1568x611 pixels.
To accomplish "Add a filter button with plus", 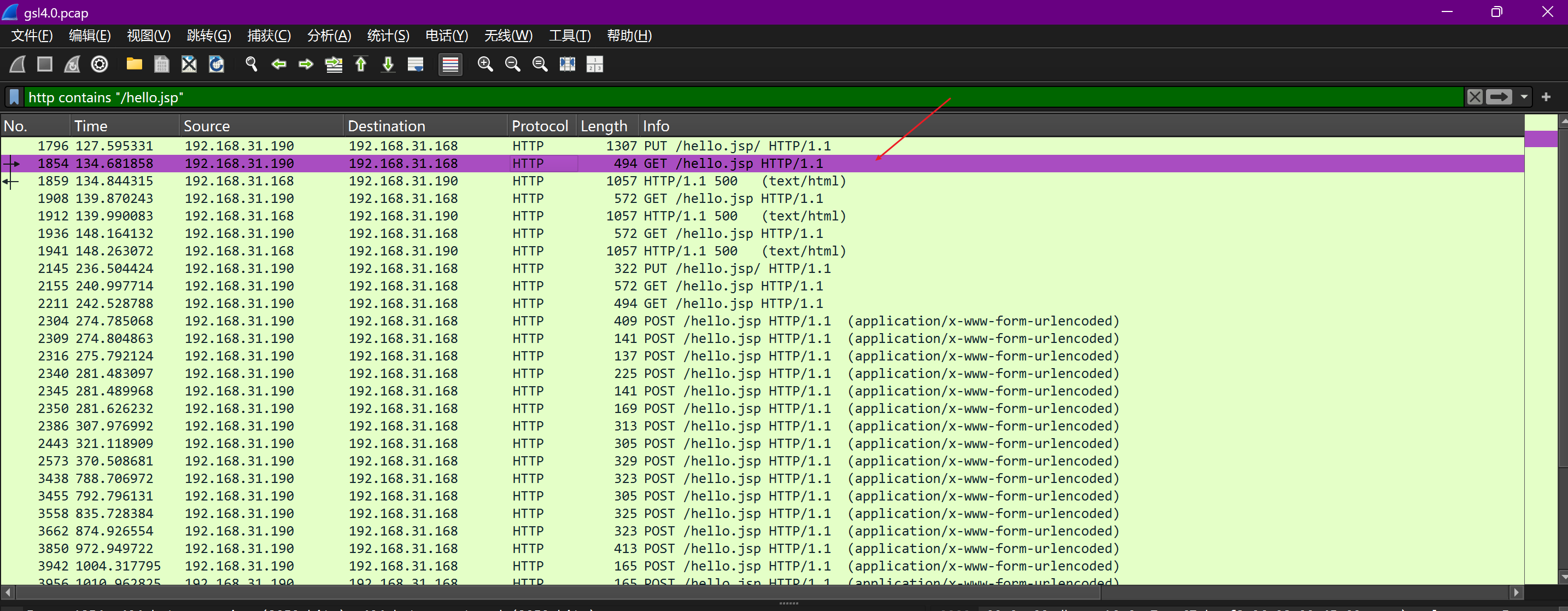I will 1546,97.
